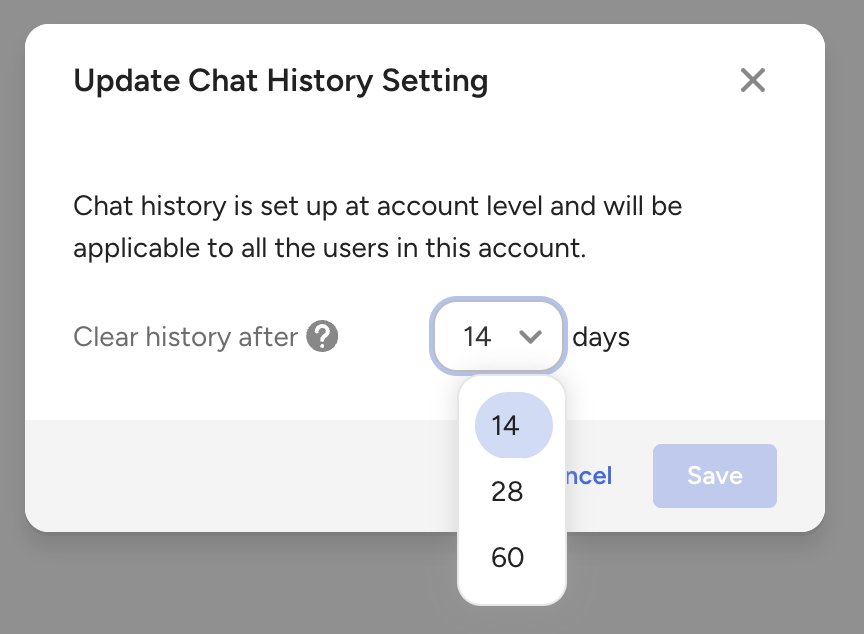This screenshot has height=634, width=864.
Task: Click the "Clear history after" label
Action: 186,337
